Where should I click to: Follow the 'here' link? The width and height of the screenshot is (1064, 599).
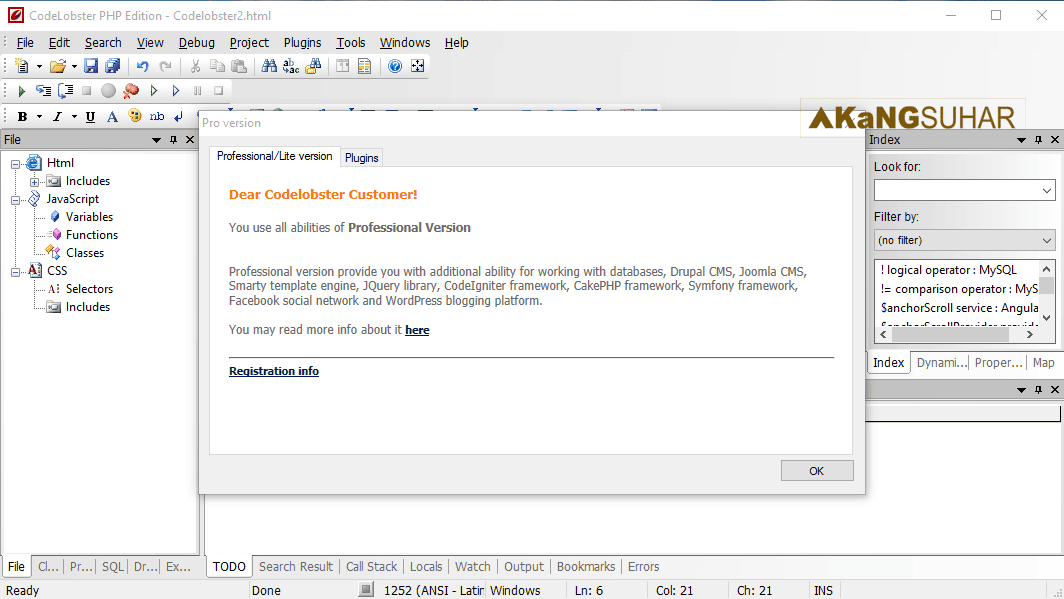point(417,330)
